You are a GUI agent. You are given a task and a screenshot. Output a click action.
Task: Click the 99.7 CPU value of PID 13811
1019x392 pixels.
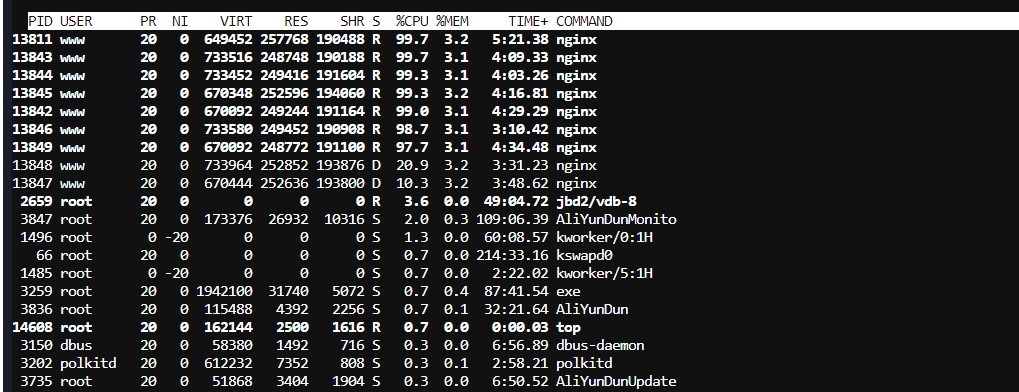(x=412, y=40)
